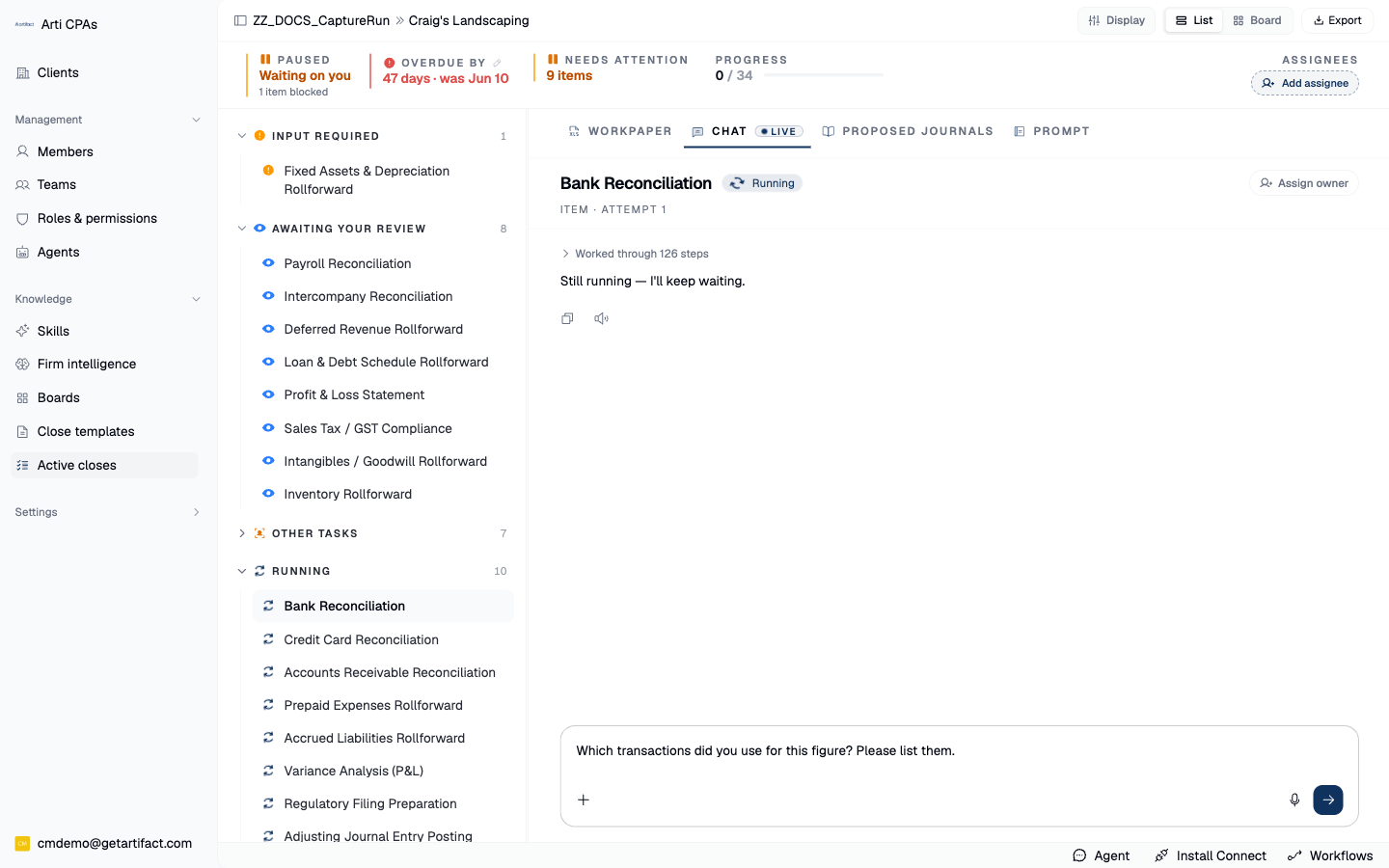Click the Add assignee button
Image resolution: width=1389 pixels, height=868 pixels.
coord(1305,83)
